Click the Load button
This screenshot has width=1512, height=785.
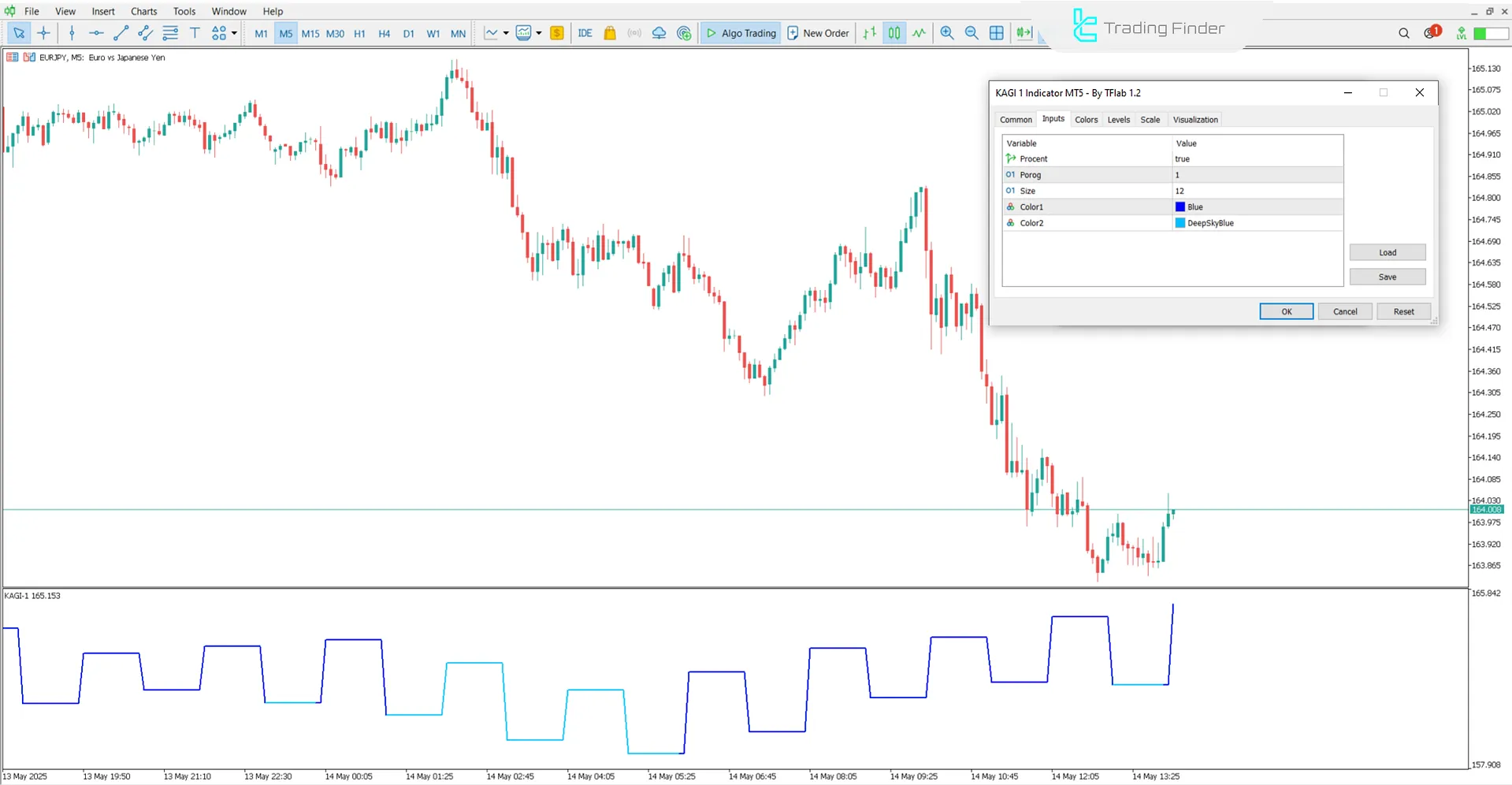[1387, 252]
